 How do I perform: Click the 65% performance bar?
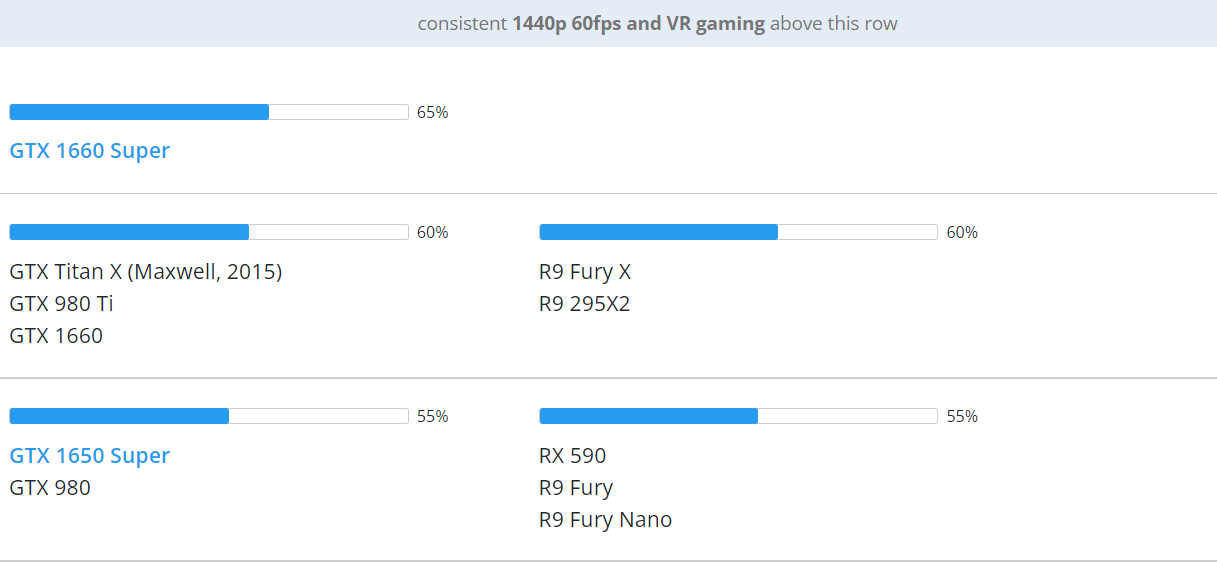point(208,112)
